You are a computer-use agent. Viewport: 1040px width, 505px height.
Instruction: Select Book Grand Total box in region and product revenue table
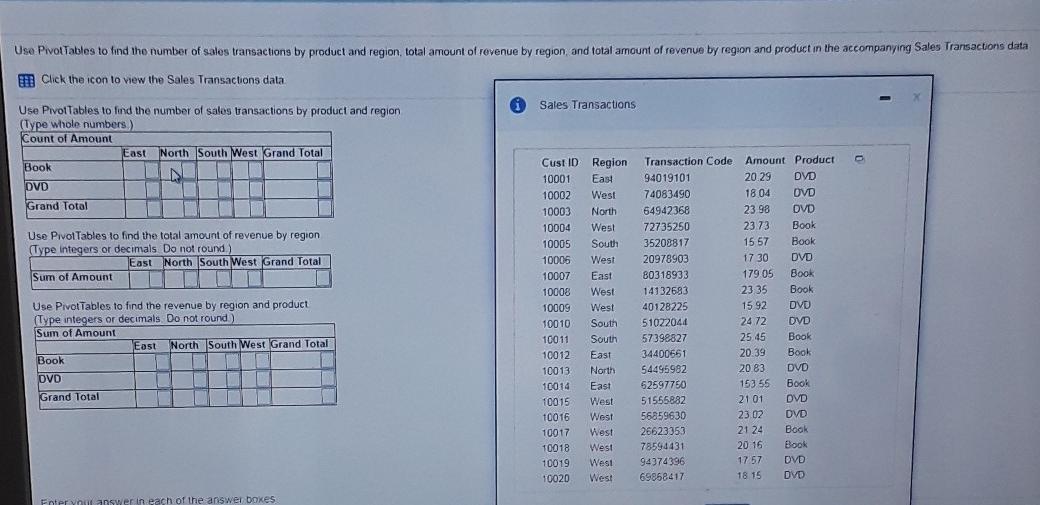click(x=328, y=360)
